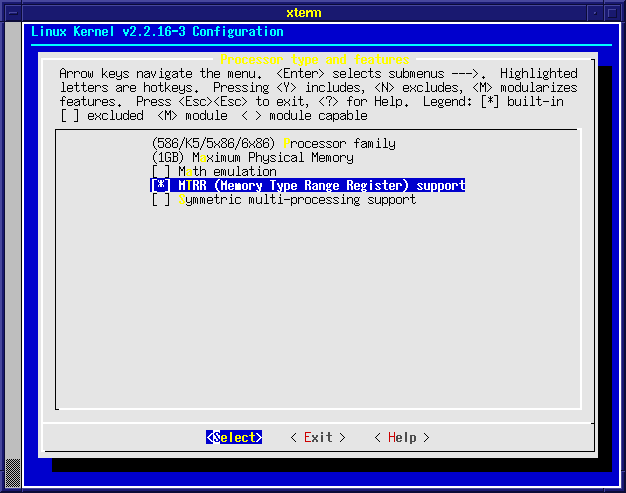Toggle the Math emulation checkbox
626x493 pixels.
(x=160, y=172)
